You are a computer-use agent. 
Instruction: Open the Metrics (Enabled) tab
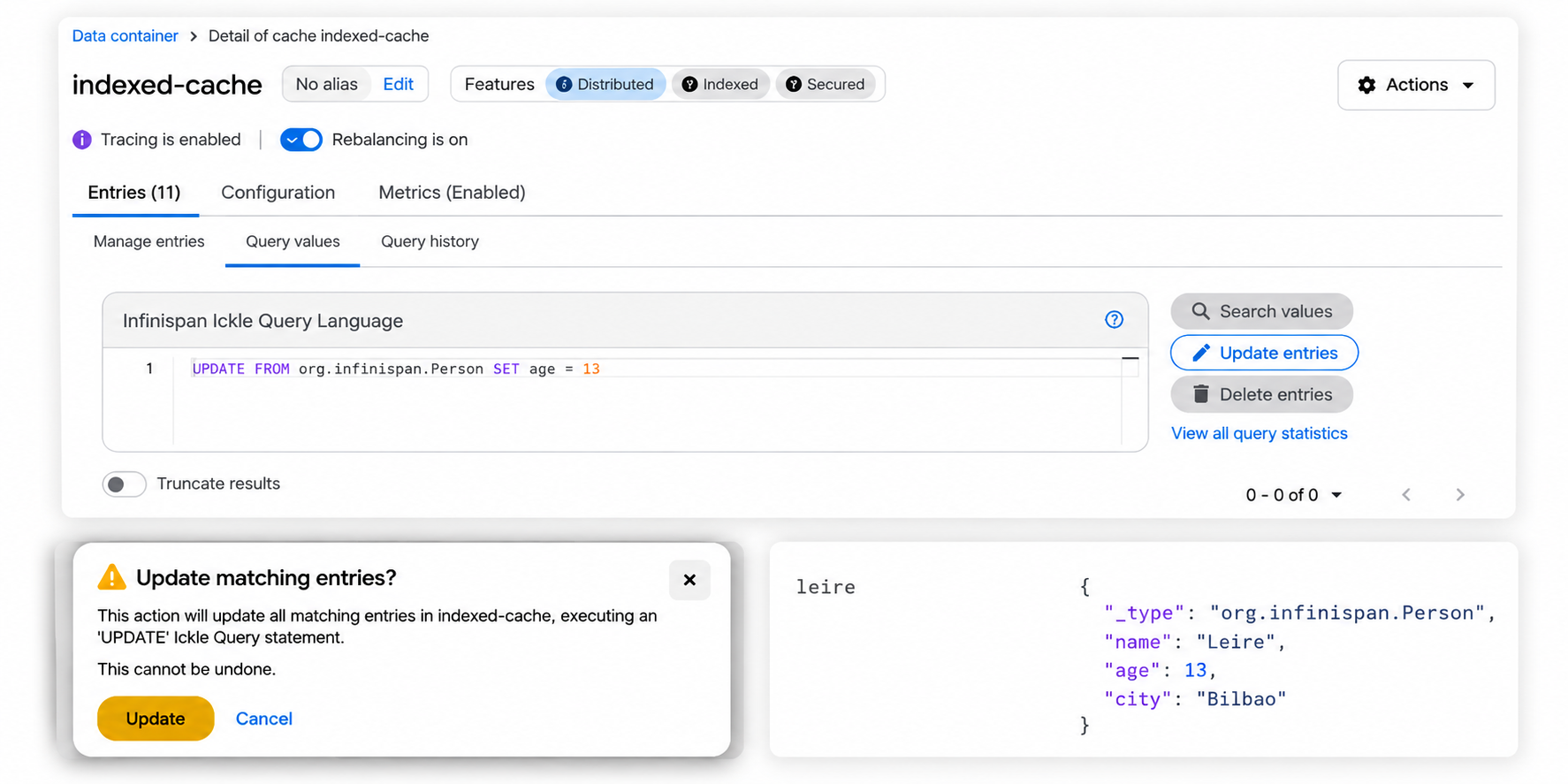[452, 193]
